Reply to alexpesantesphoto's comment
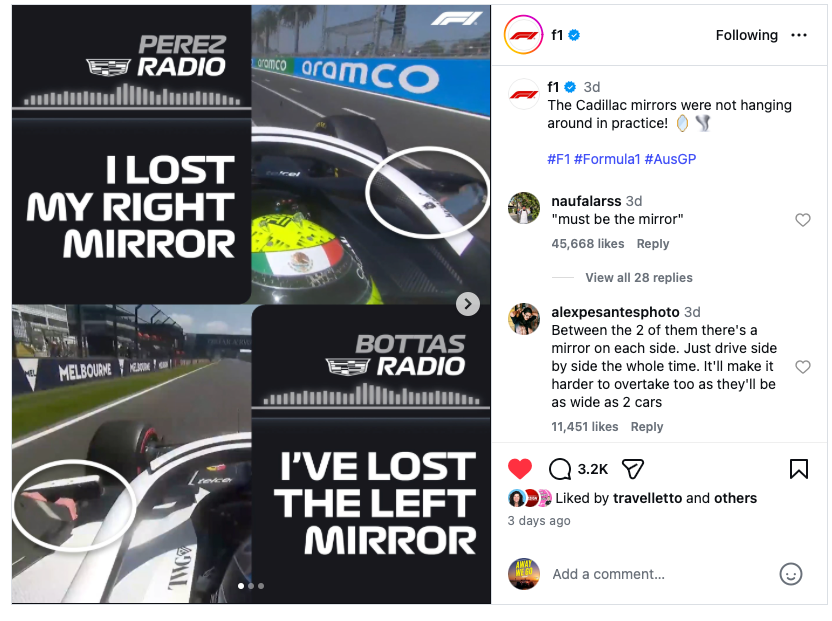Screen dimensions: 832x621 (x=647, y=427)
